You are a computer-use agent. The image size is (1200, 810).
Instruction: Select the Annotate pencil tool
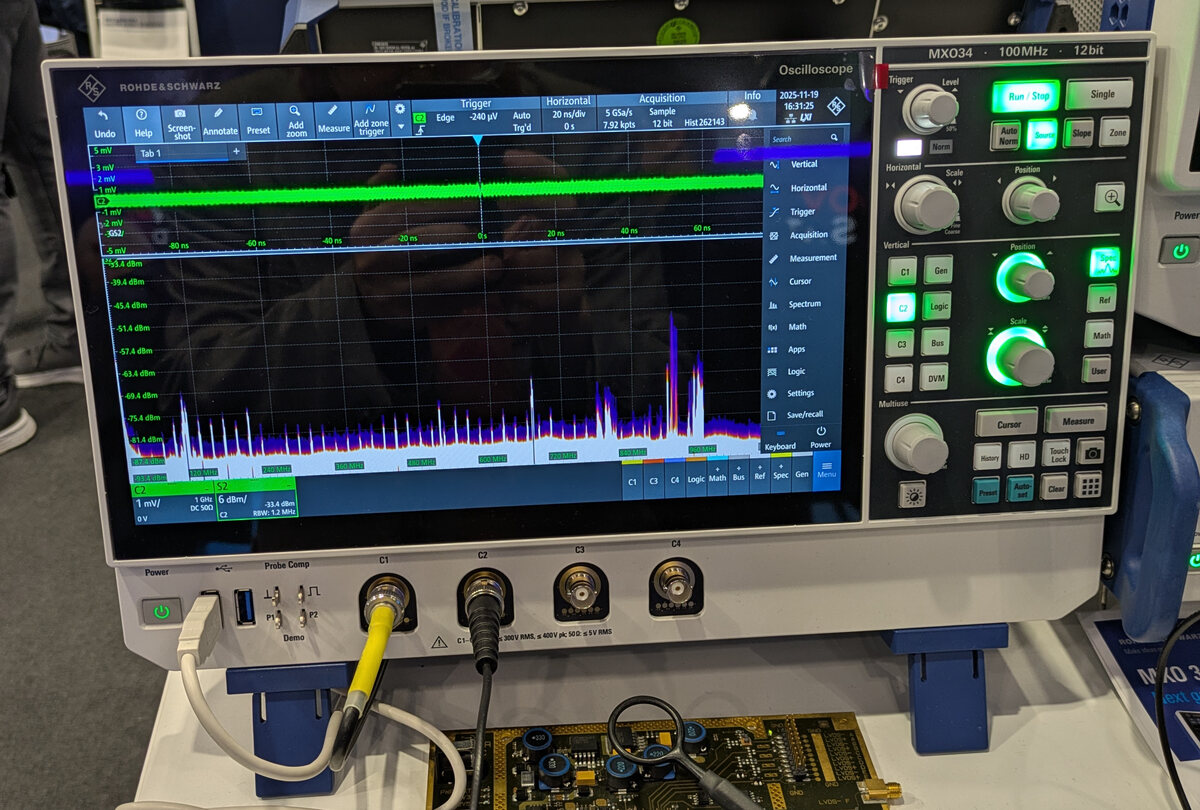coord(220,122)
